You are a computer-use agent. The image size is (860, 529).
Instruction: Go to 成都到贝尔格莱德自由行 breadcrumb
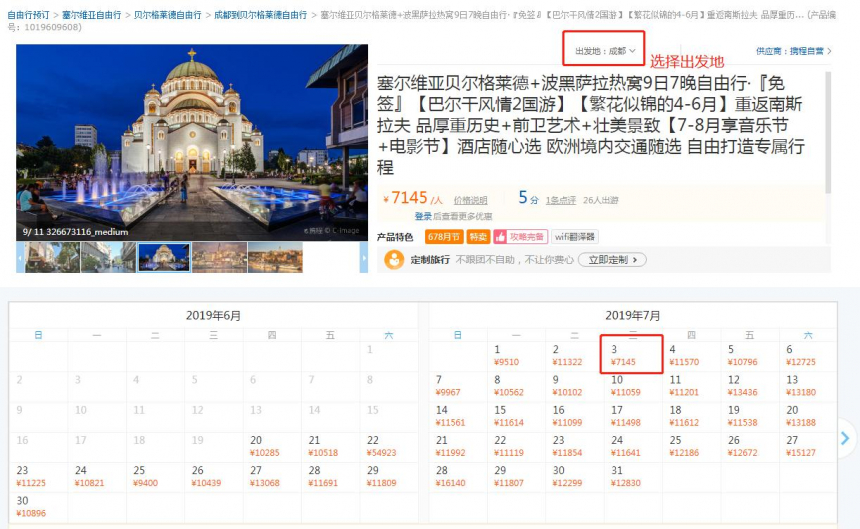[x=261, y=15]
